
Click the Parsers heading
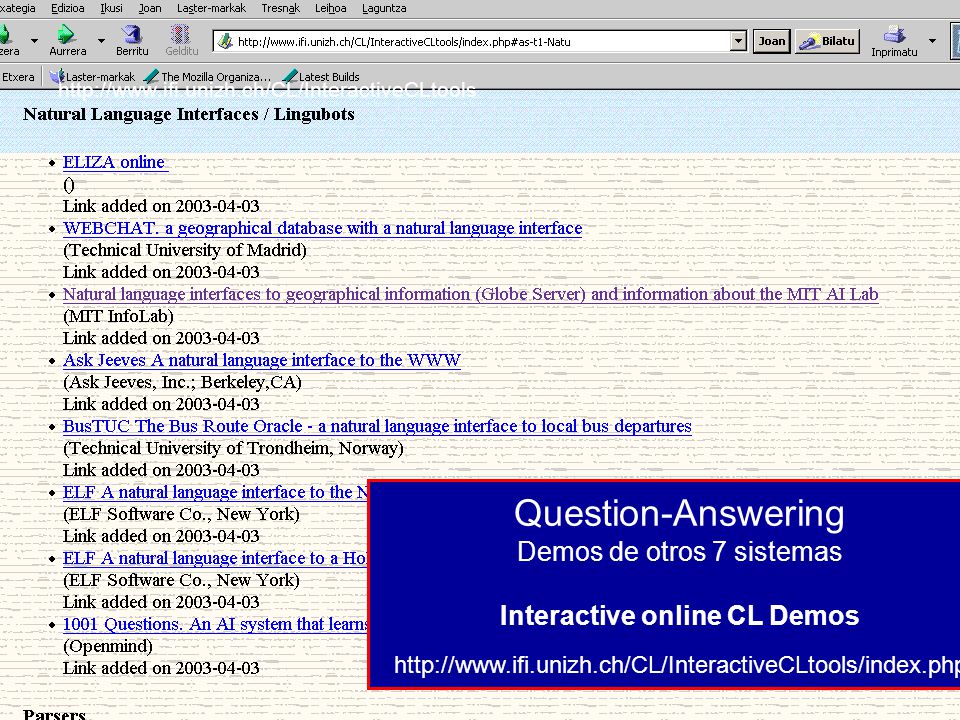54,714
